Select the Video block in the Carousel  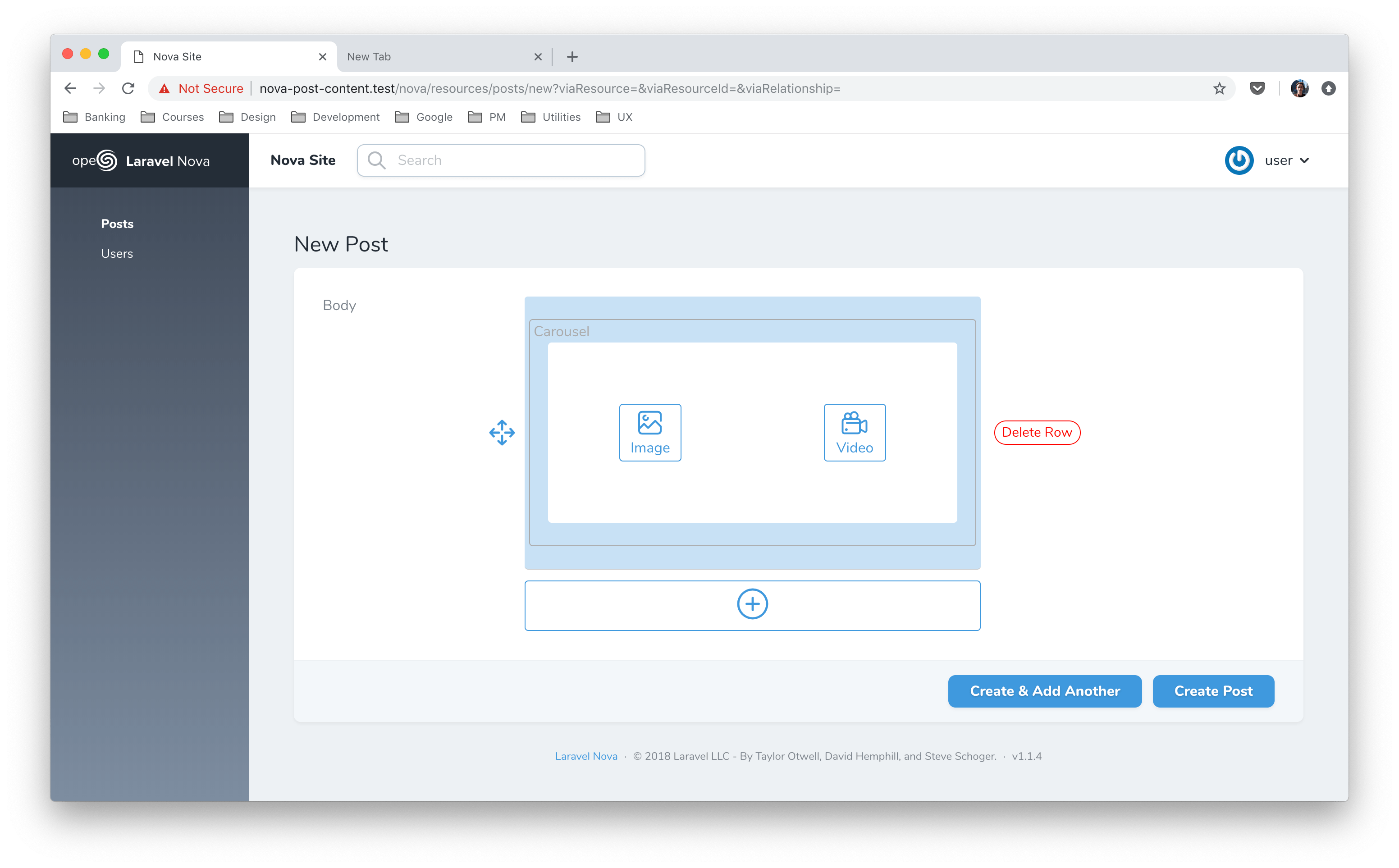[x=854, y=432]
